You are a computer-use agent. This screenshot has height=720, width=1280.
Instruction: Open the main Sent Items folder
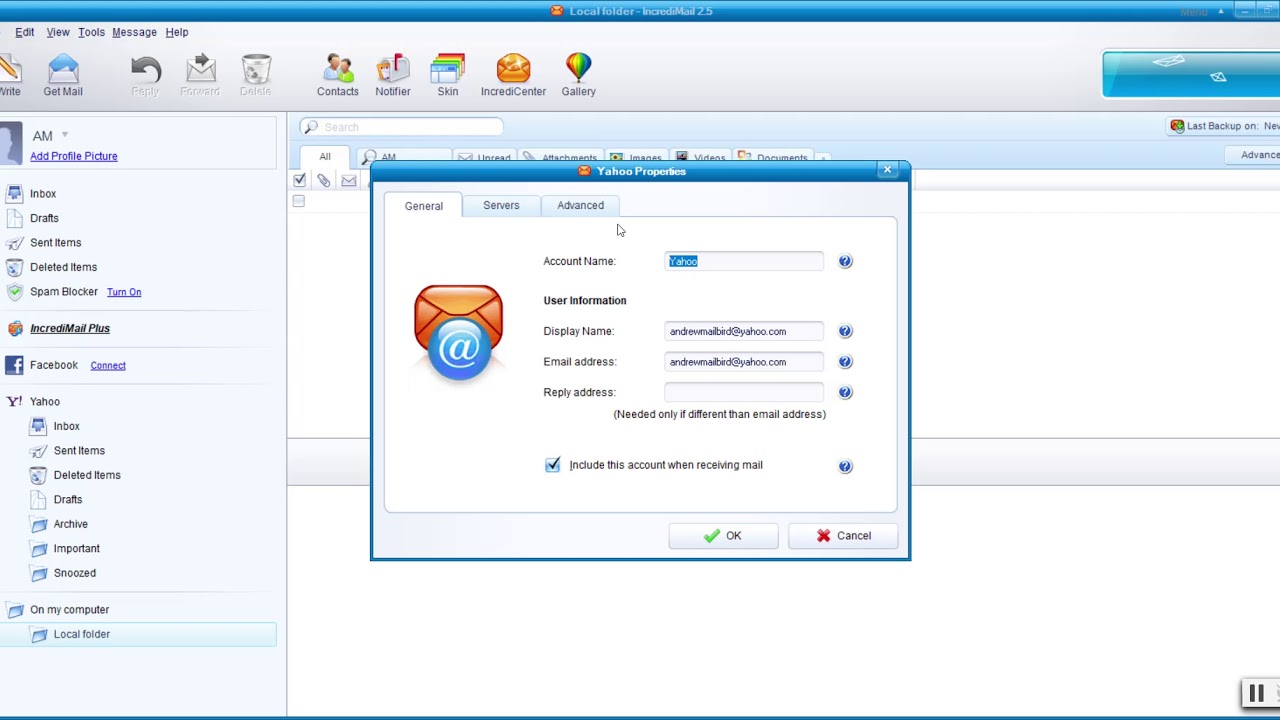(56, 243)
